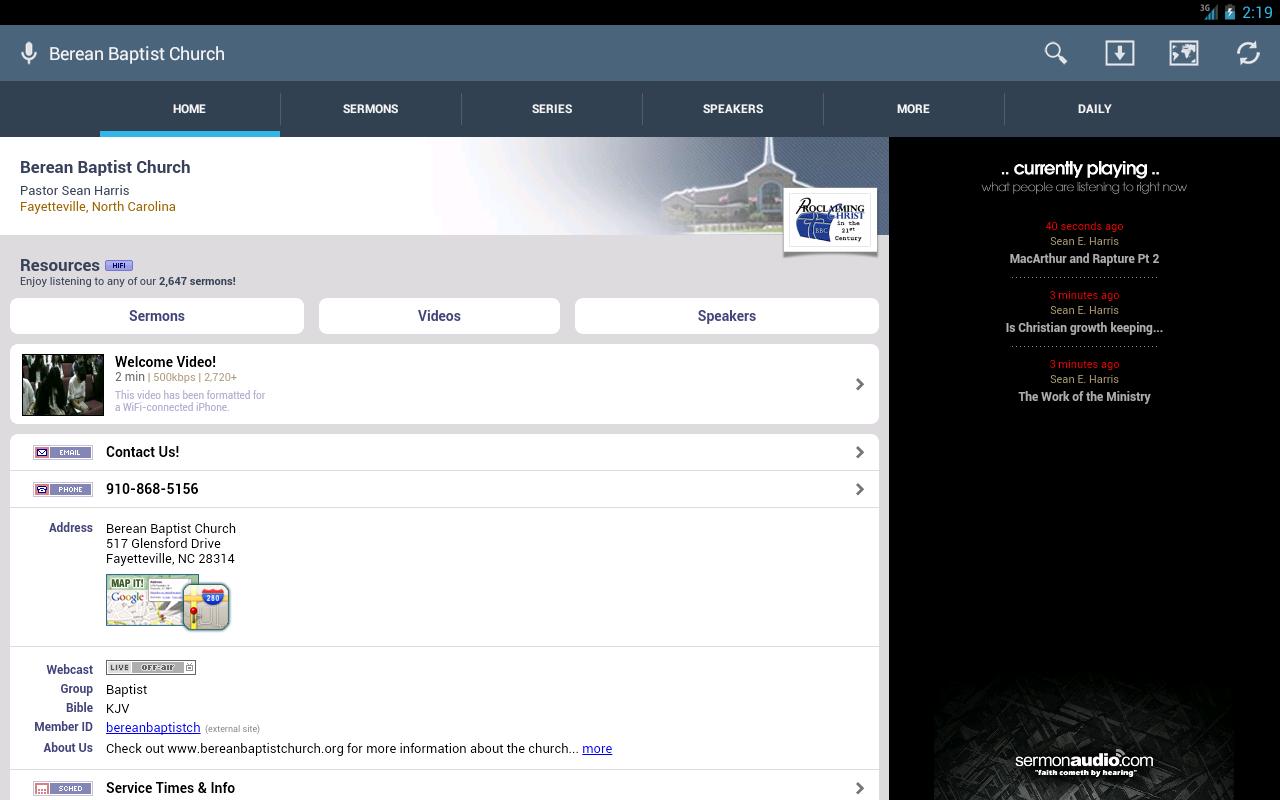Tap the Welcome Video! title

pos(165,362)
